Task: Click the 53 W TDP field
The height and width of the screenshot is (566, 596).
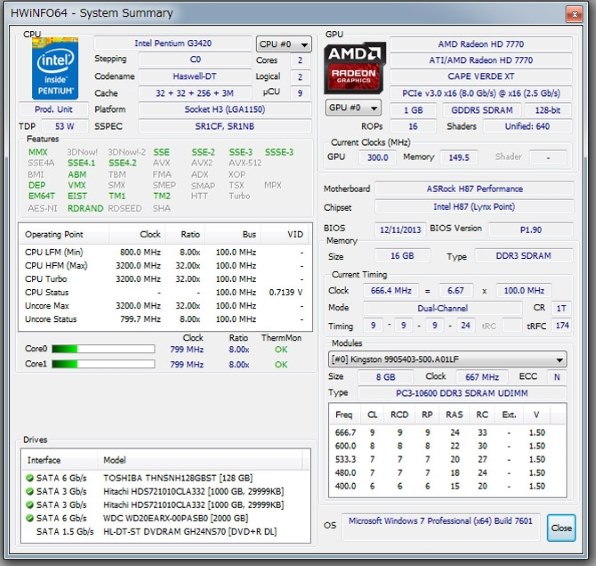Action: click(65, 127)
